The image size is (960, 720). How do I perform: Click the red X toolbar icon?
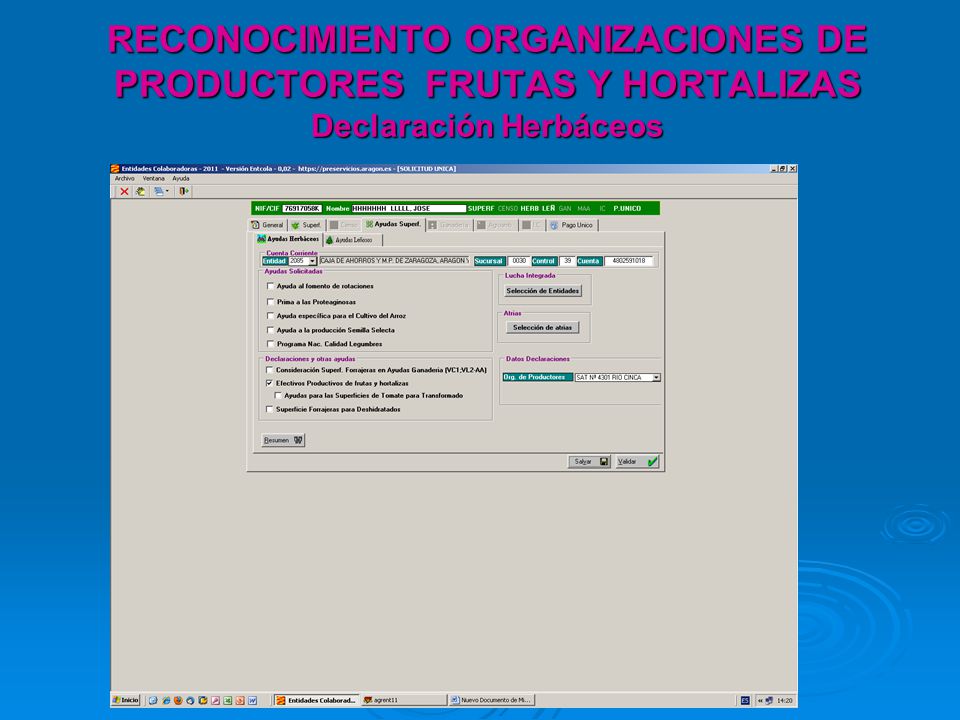pos(124,192)
